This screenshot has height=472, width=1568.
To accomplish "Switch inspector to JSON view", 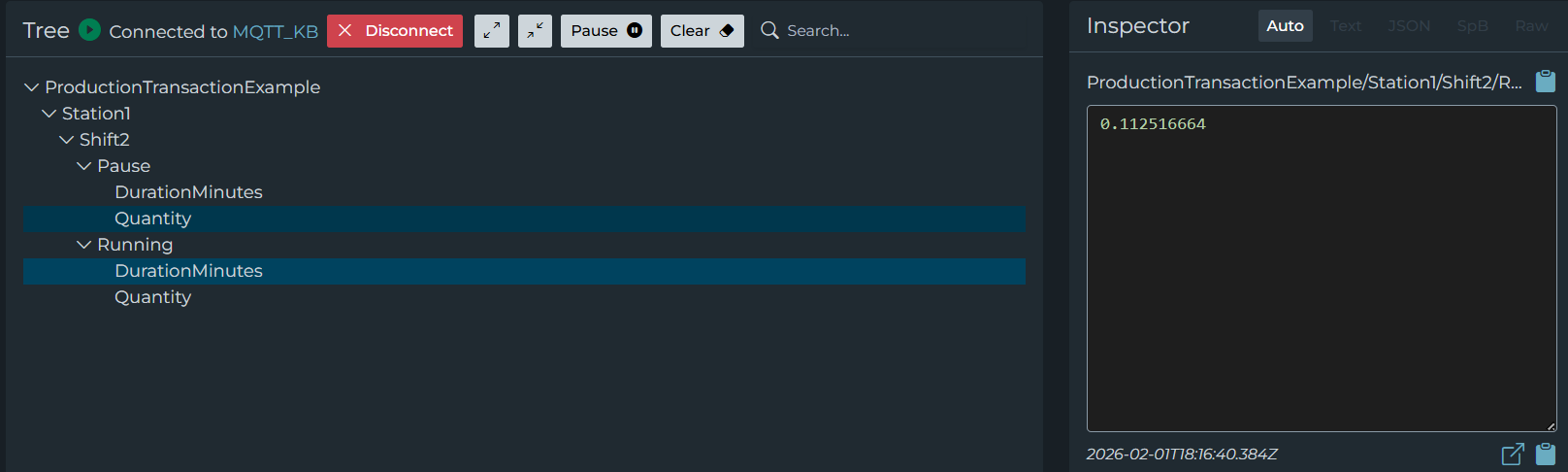I will click(x=1409, y=26).
